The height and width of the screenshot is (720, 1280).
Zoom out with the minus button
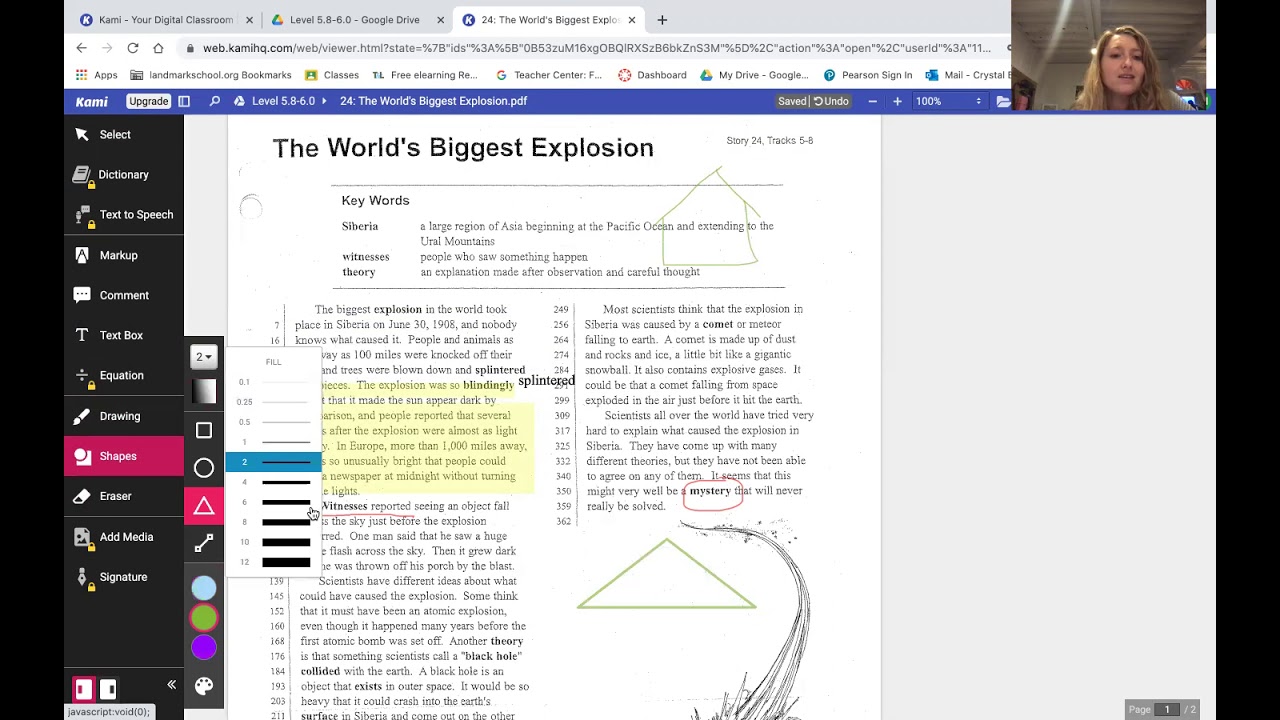pos(872,101)
